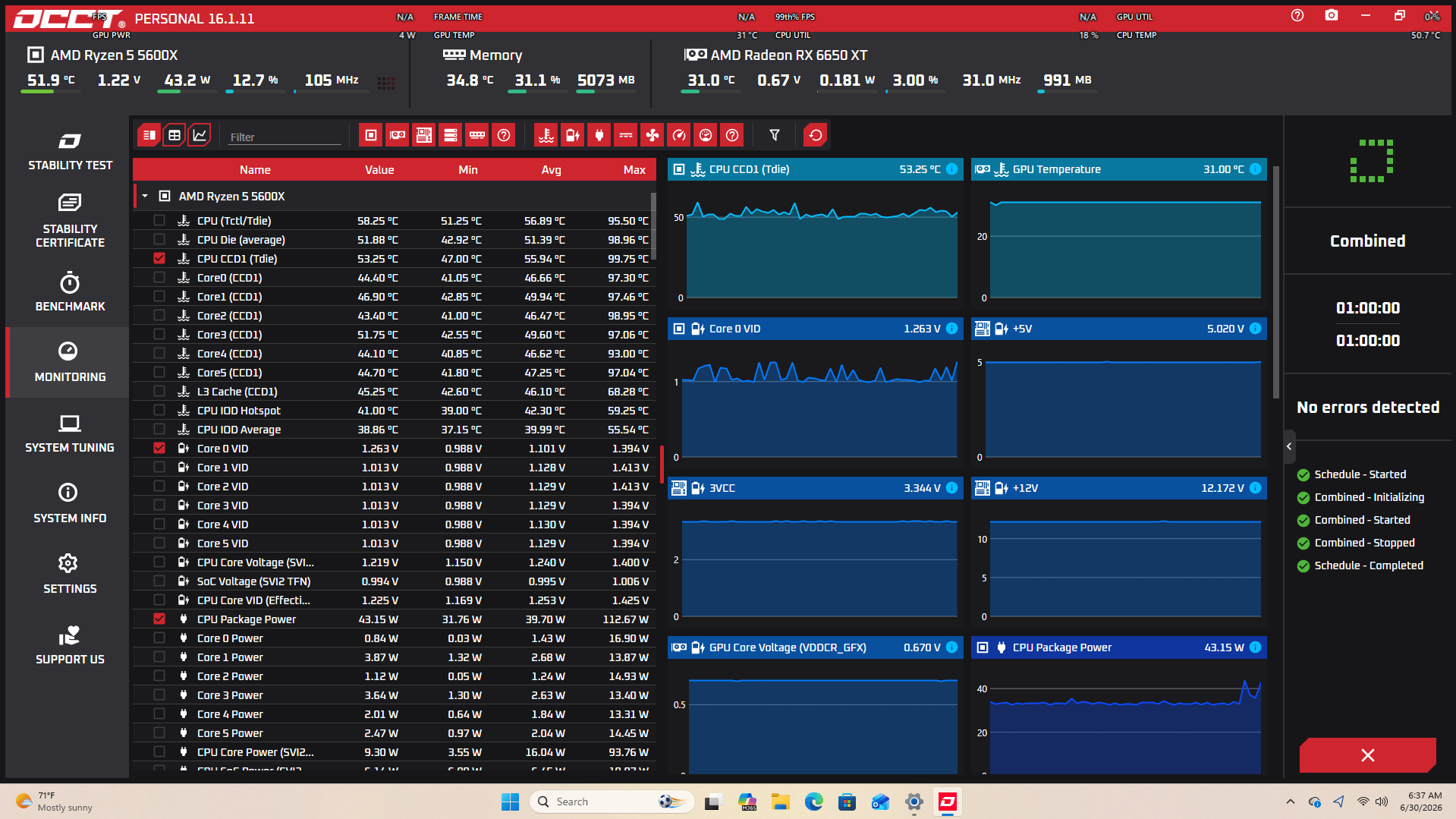Open the Windows Start menu
The height and width of the screenshot is (819, 1456).
(510, 802)
